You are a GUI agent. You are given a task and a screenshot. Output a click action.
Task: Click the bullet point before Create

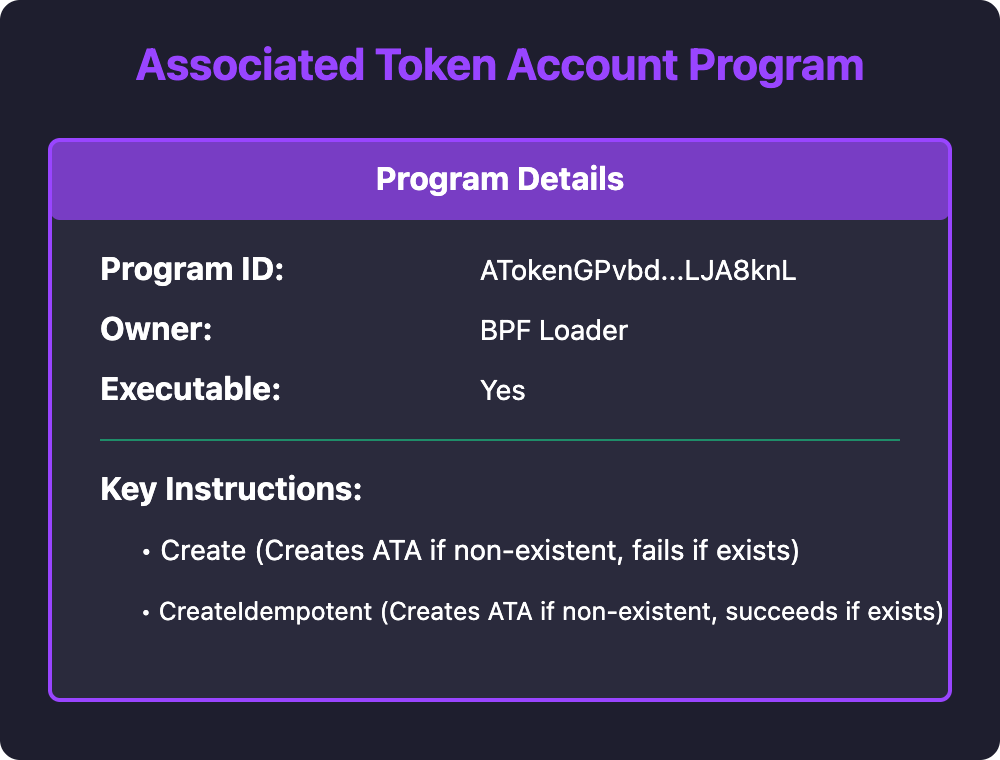[x=147, y=552]
